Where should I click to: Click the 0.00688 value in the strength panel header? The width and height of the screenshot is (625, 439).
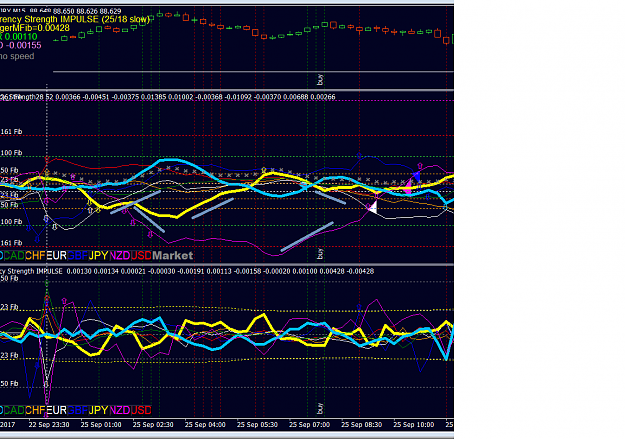296,97
